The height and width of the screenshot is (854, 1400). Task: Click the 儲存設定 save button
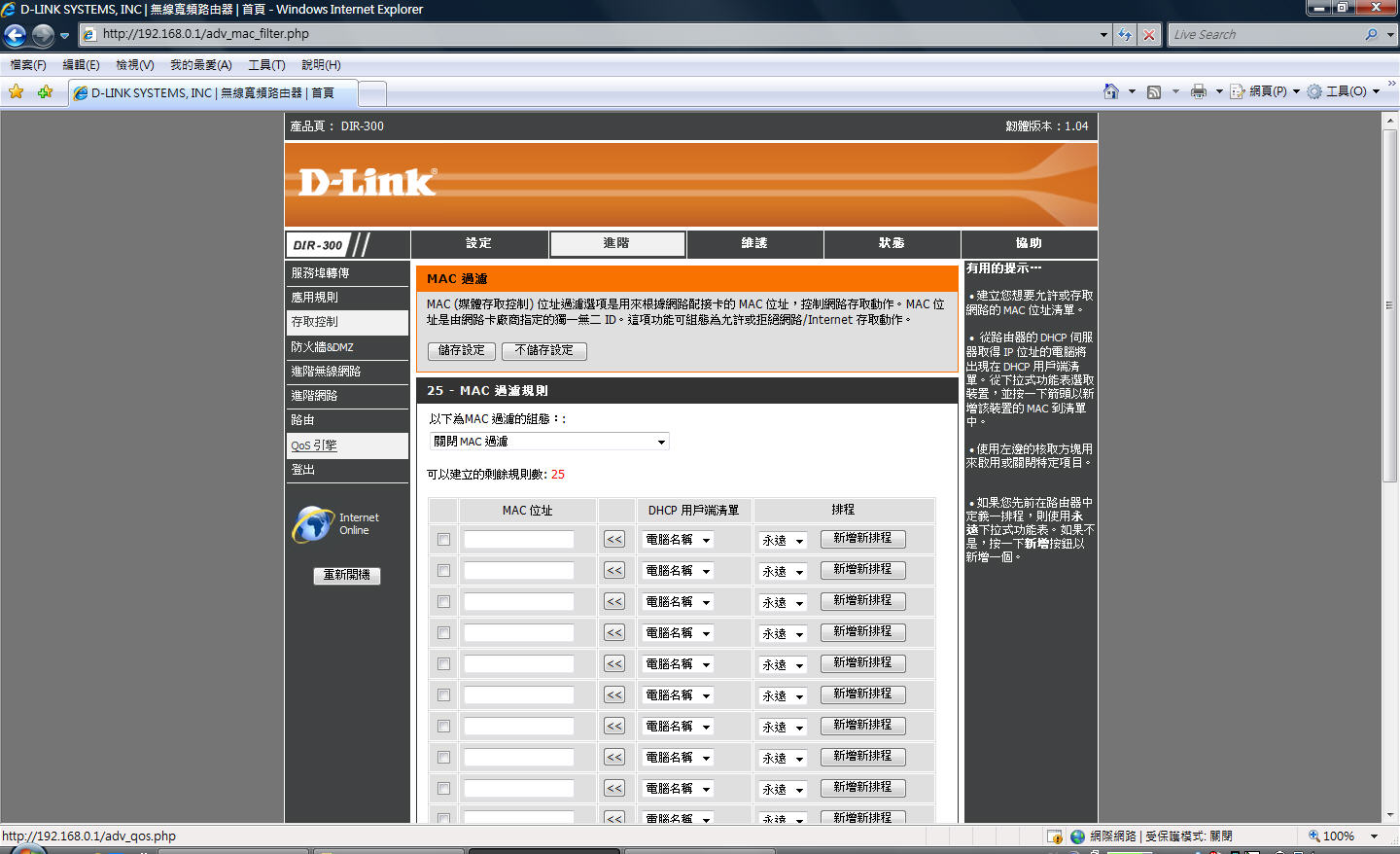tap(462, 350)
